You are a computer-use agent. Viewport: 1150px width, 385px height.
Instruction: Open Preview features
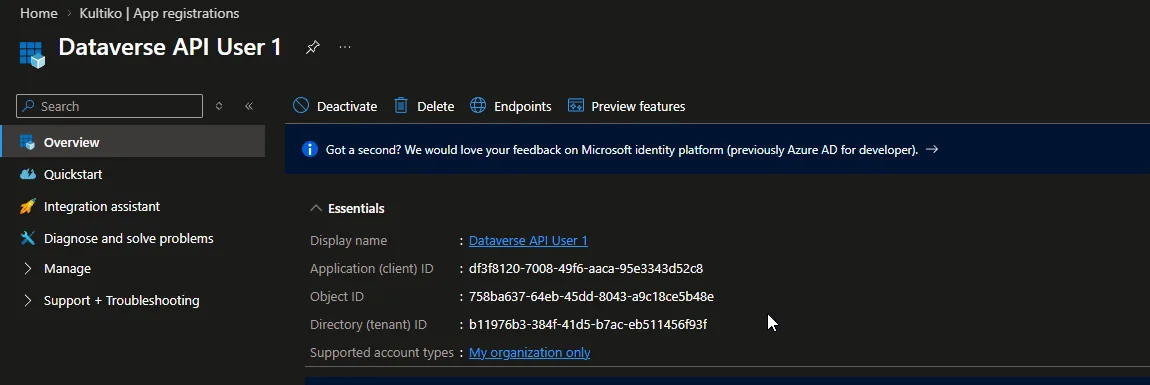627,106
